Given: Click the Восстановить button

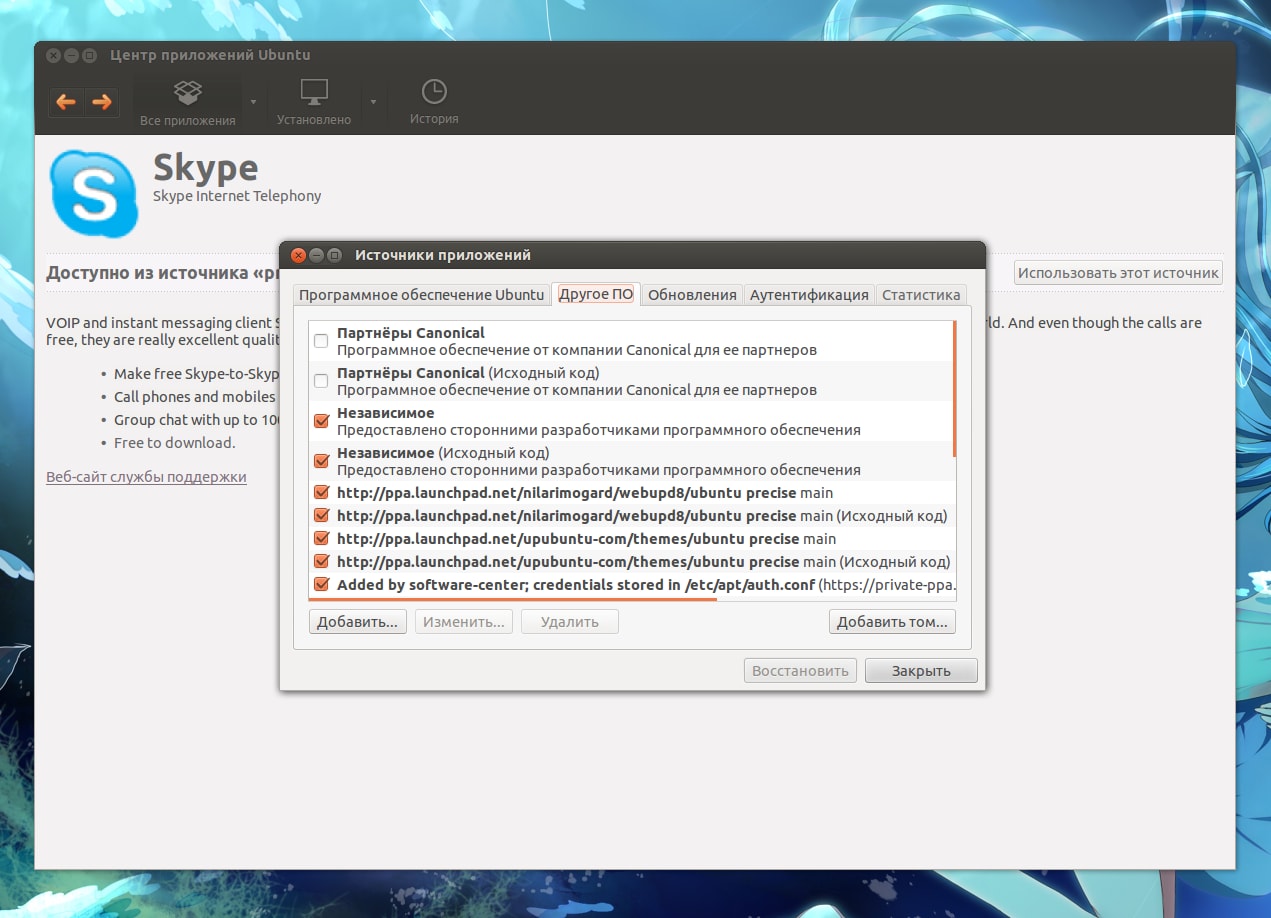Looking at the screenshot, I should tap(800, 670).
